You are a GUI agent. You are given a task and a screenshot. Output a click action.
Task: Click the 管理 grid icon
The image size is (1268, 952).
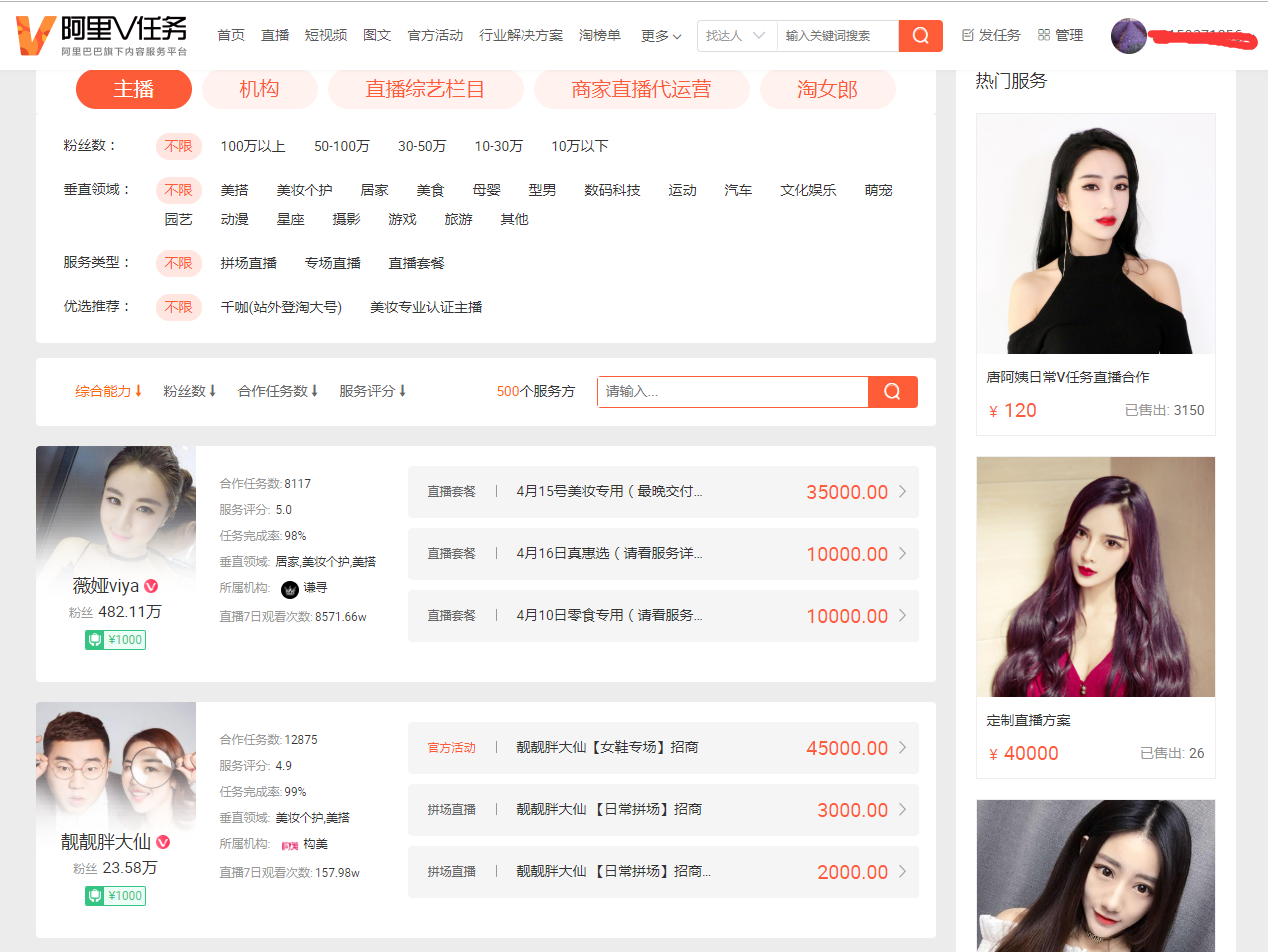click(x=1044, y=35)
